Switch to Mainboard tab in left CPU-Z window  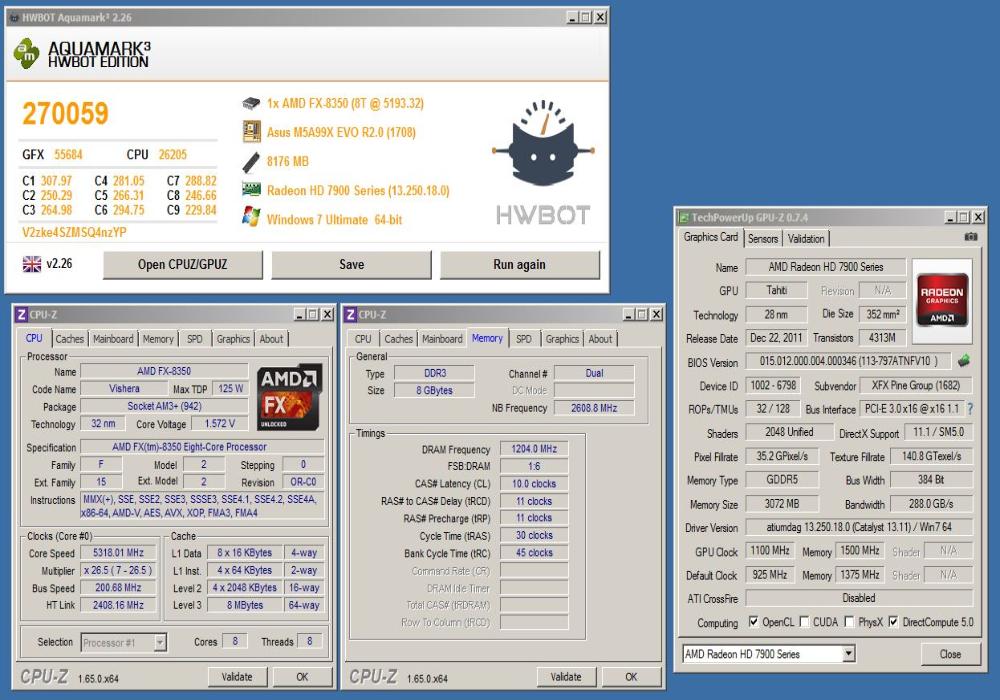114,339
